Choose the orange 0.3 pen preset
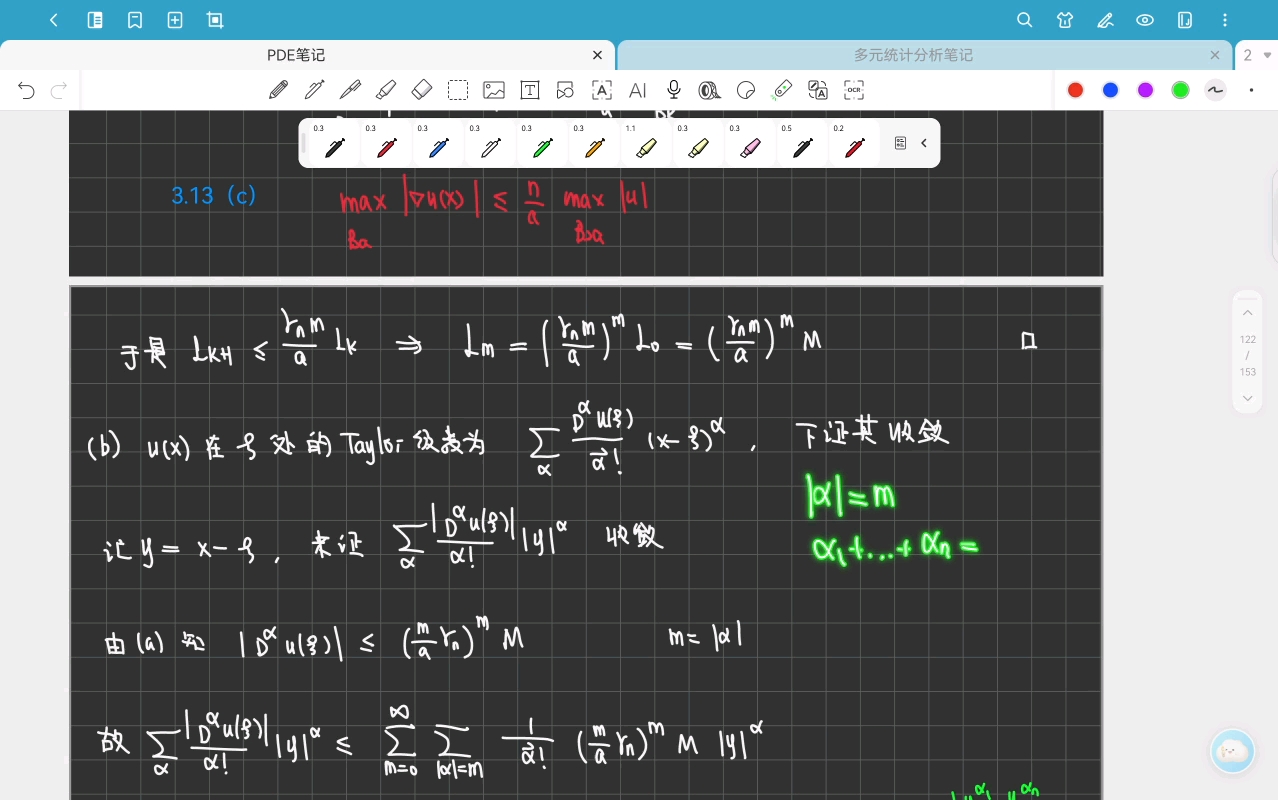This screenshot has height=800, width=1278. [595, 144]
